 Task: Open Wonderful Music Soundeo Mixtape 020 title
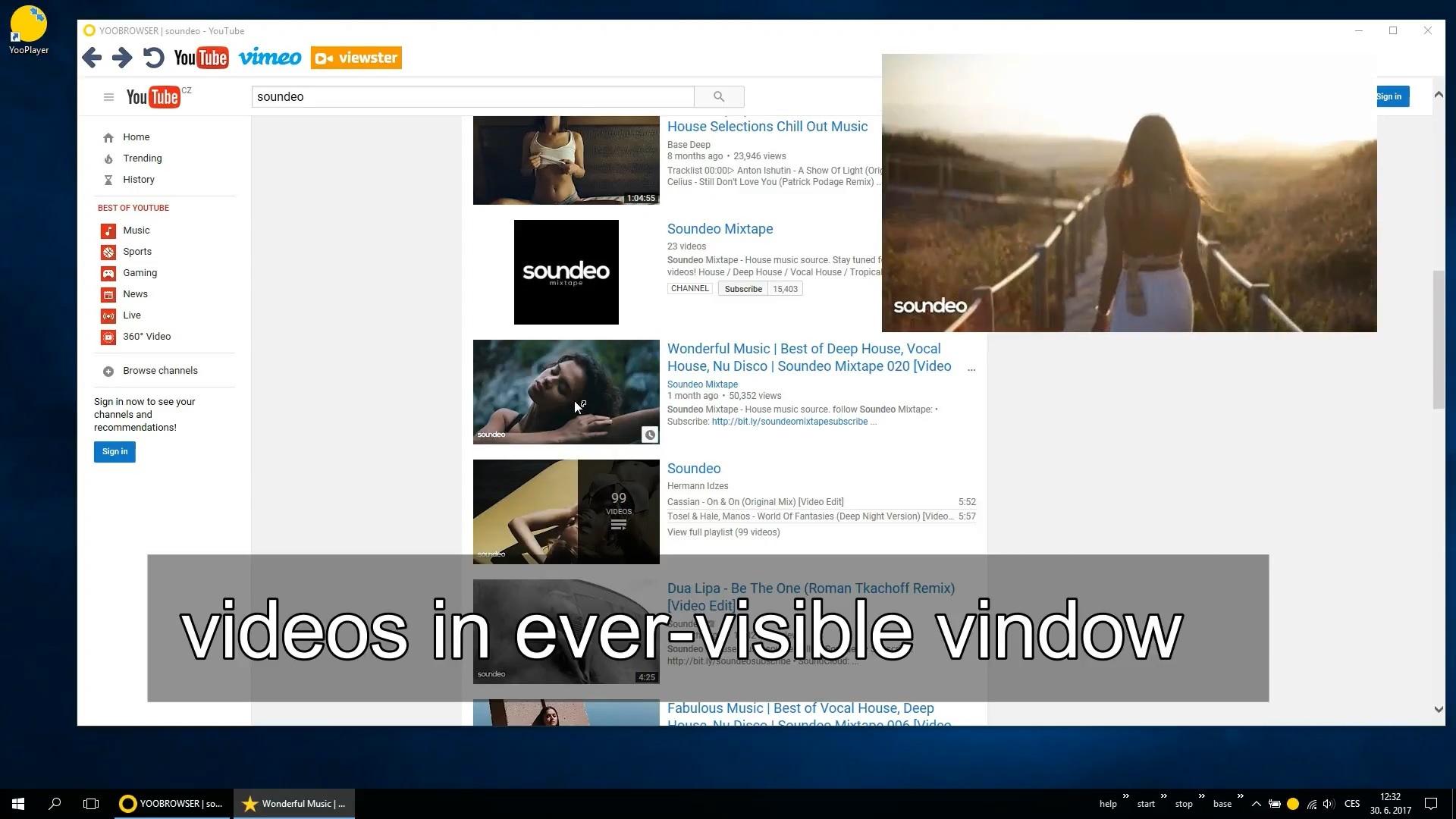click(x=809, y=357)
